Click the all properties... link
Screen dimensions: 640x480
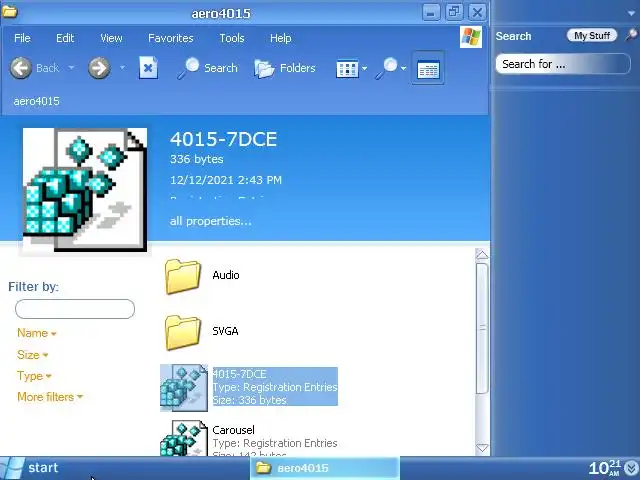[211, 221]
